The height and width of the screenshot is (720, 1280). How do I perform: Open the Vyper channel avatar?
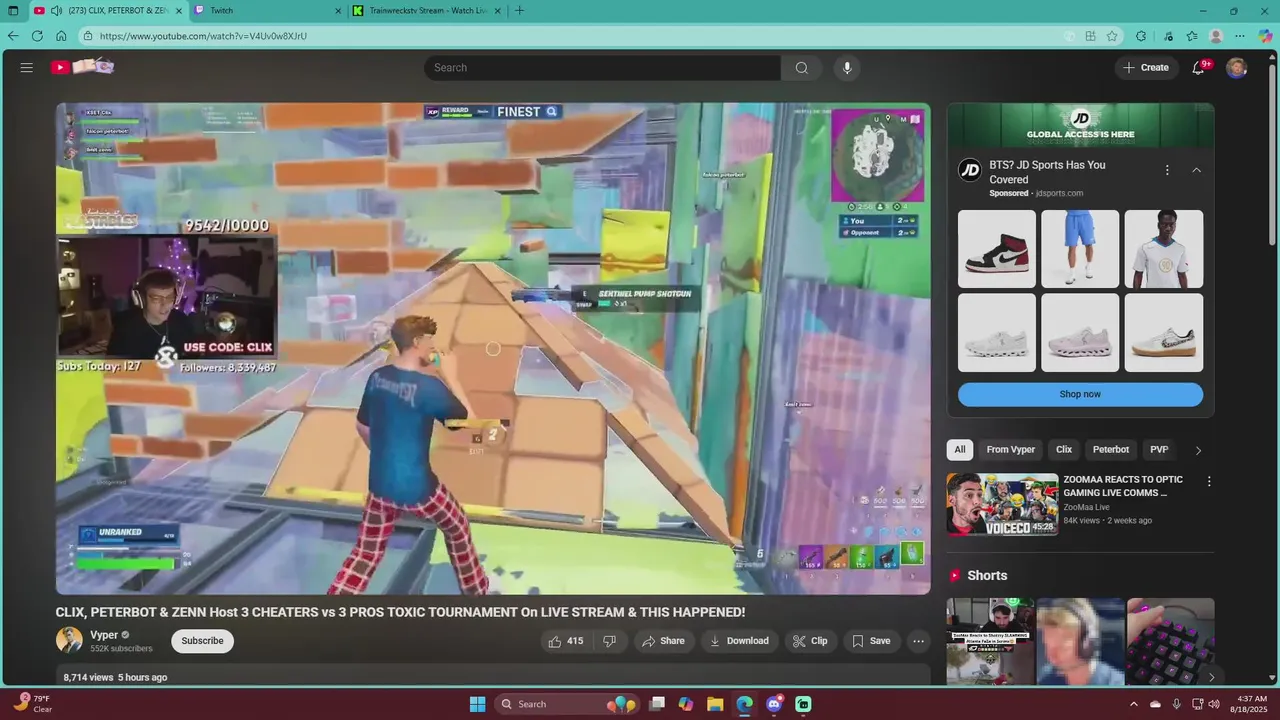[69, 640]
